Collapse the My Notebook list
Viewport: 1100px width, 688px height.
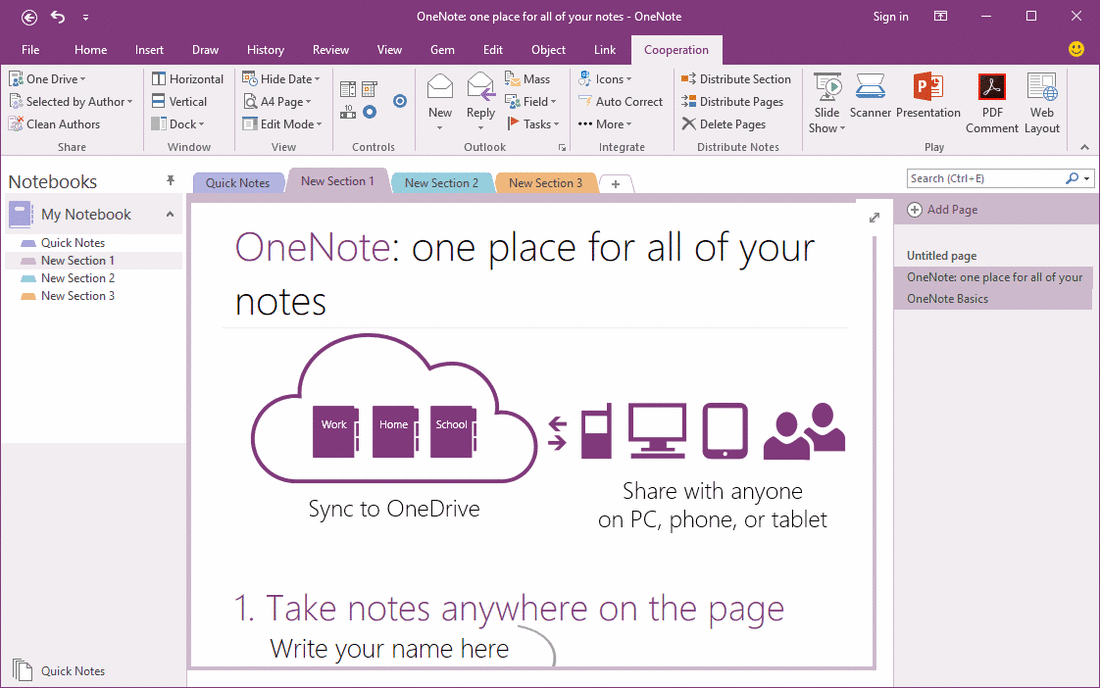pos(170,214)
